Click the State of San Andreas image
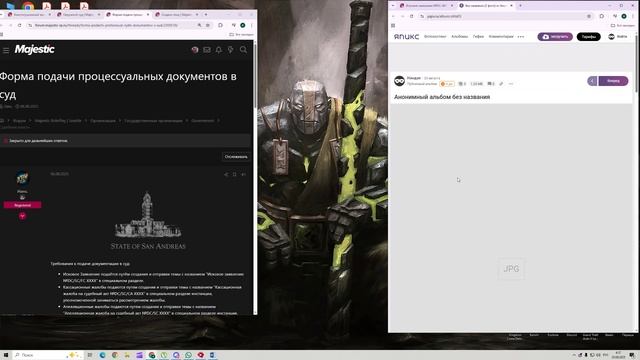The image size is (640, 360). (148, 221)
